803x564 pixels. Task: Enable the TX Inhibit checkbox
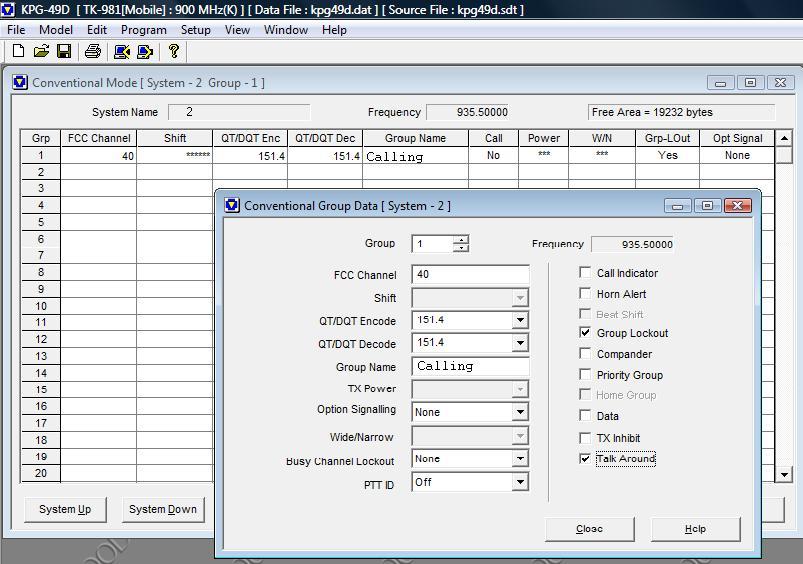tap(585, 438)
